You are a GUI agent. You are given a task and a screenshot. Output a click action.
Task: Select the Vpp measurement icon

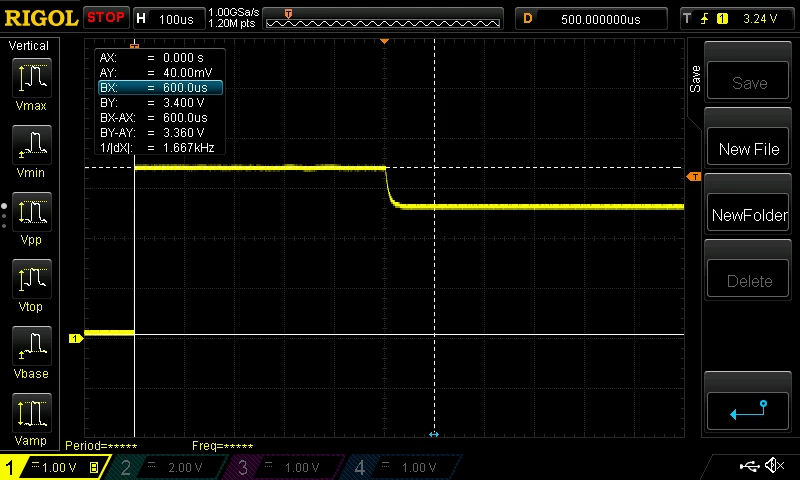tap(32, 212)
